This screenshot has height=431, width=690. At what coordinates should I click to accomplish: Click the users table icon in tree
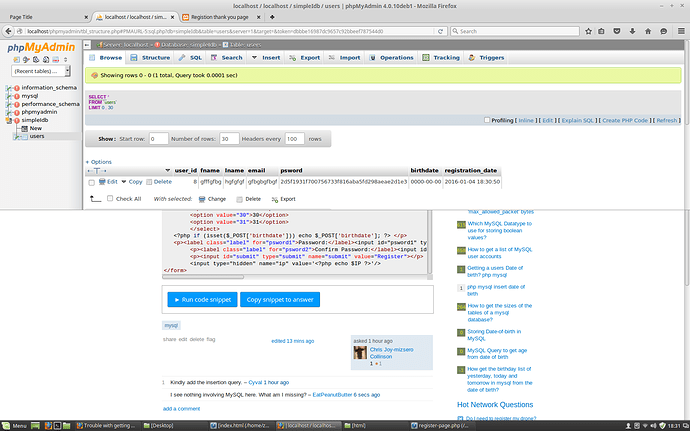pyautogui.click(x=24, y=136)
